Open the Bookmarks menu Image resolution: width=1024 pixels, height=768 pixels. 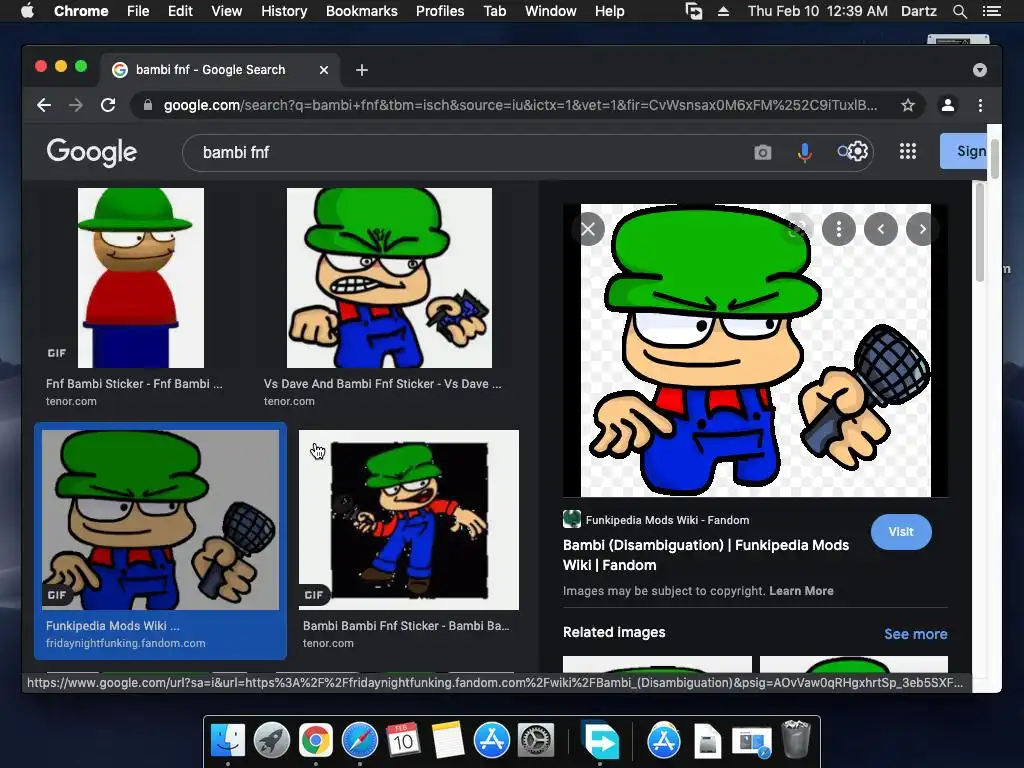click(x=362, y=11)
